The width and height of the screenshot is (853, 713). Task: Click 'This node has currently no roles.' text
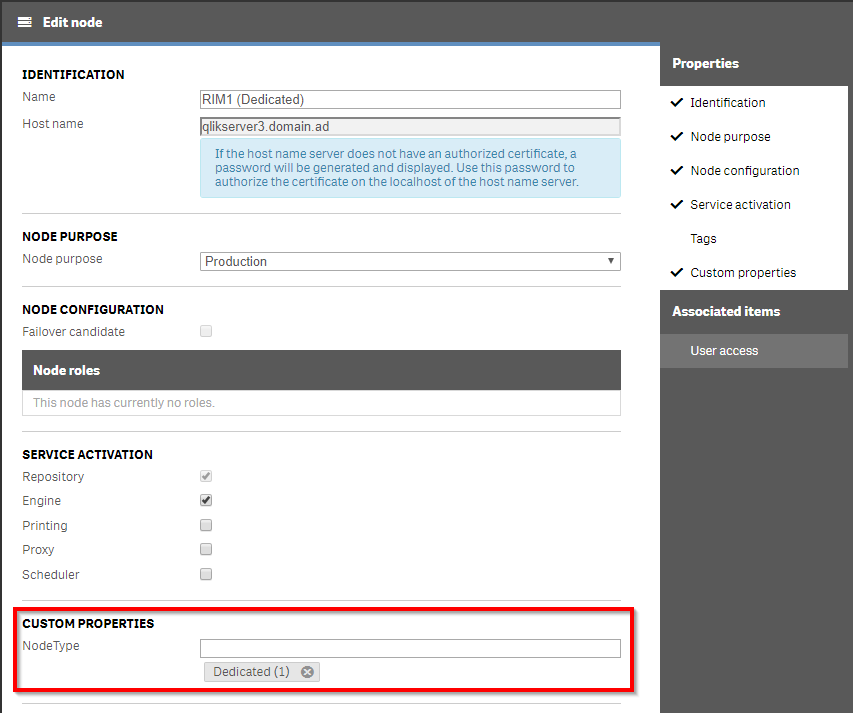(x=123, y=403)
